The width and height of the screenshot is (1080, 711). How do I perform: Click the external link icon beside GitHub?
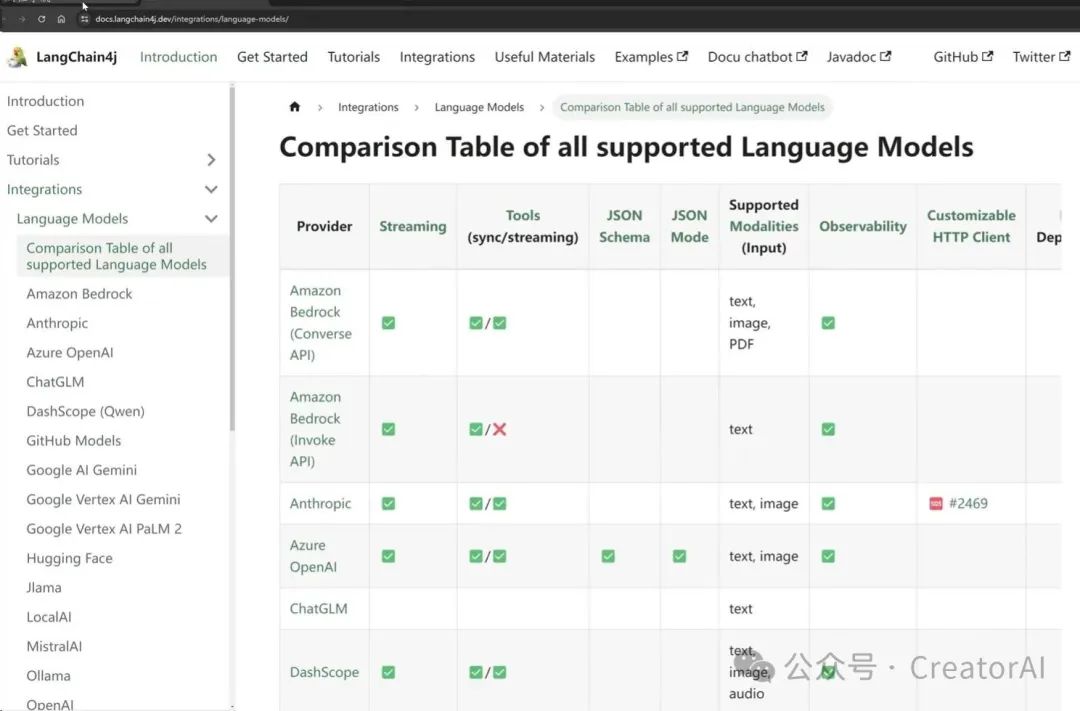(988, 56)
